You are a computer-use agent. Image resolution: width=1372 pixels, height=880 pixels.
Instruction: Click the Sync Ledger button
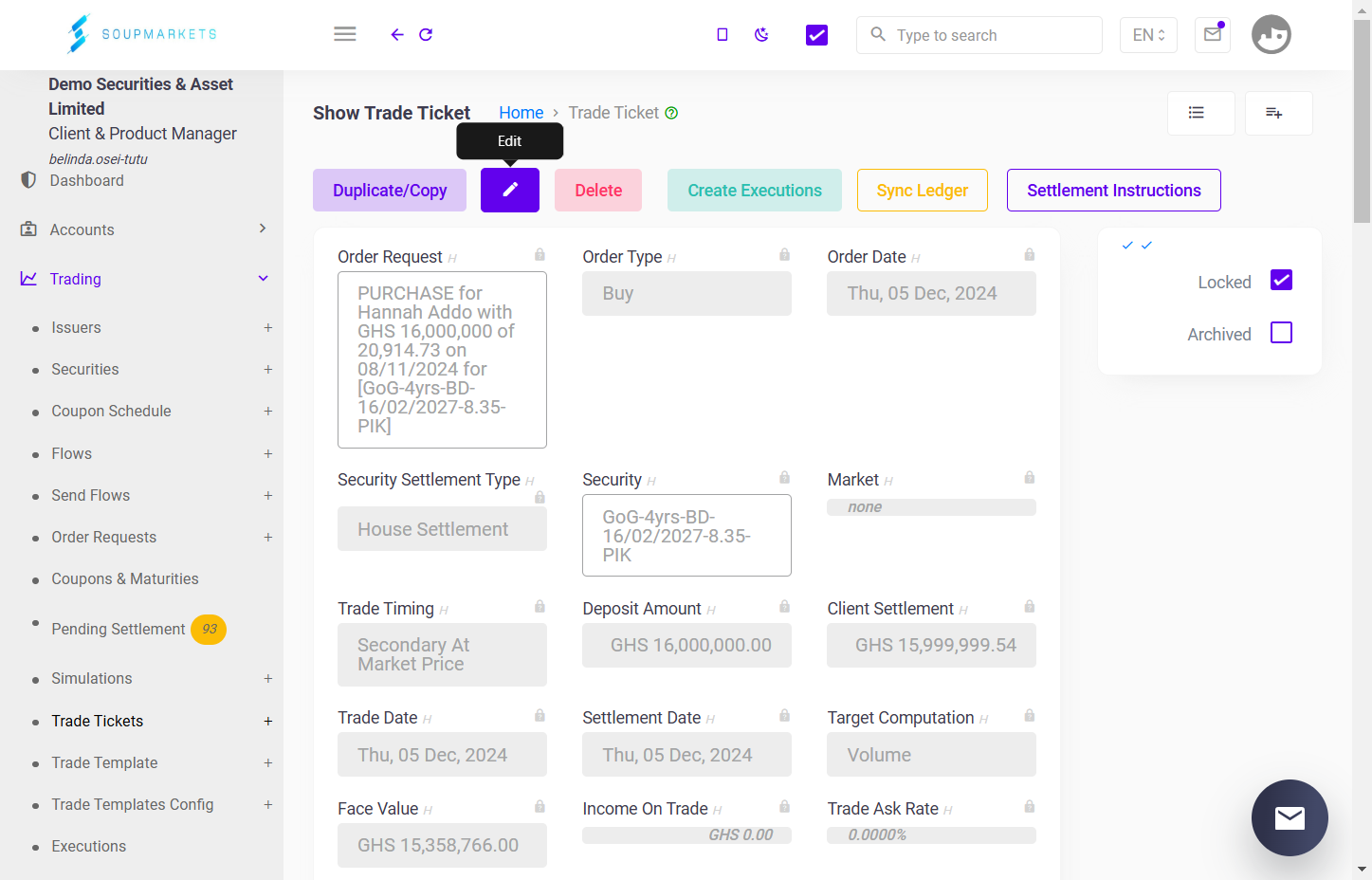923,190
